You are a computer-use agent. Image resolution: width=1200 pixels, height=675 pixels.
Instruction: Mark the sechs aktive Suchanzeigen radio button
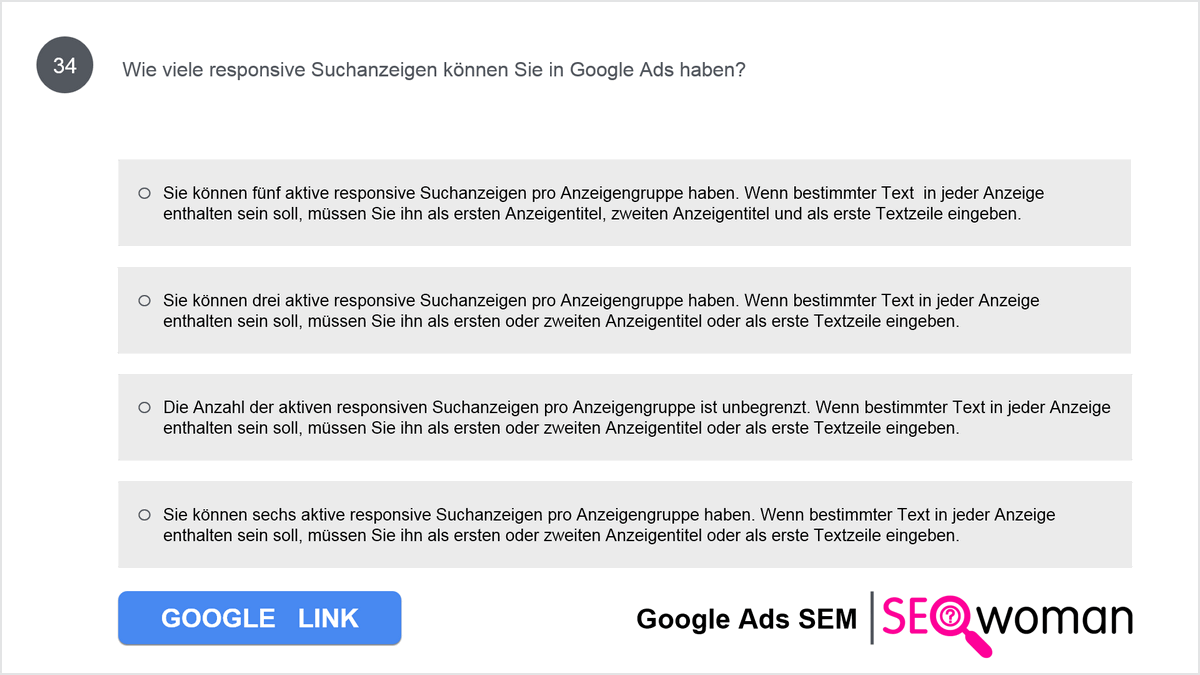144,515
